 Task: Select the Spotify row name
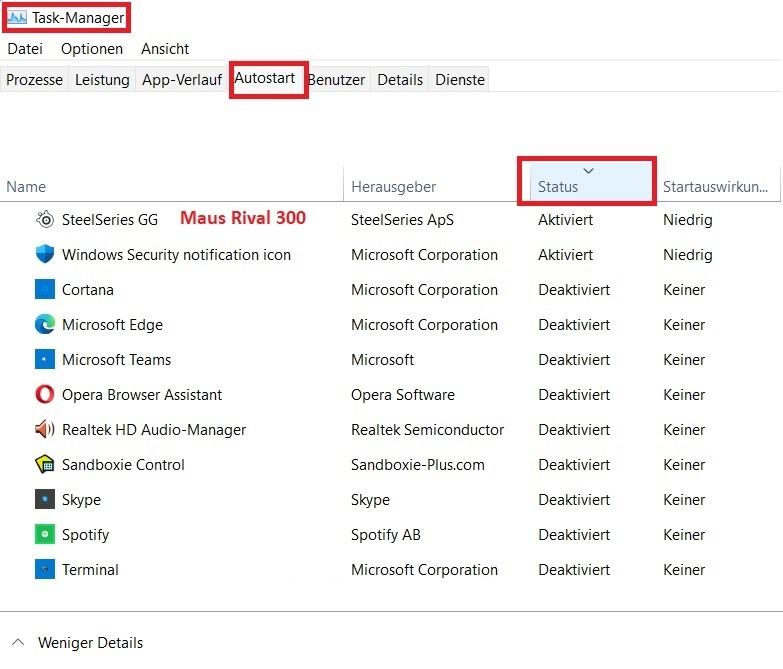85,535
